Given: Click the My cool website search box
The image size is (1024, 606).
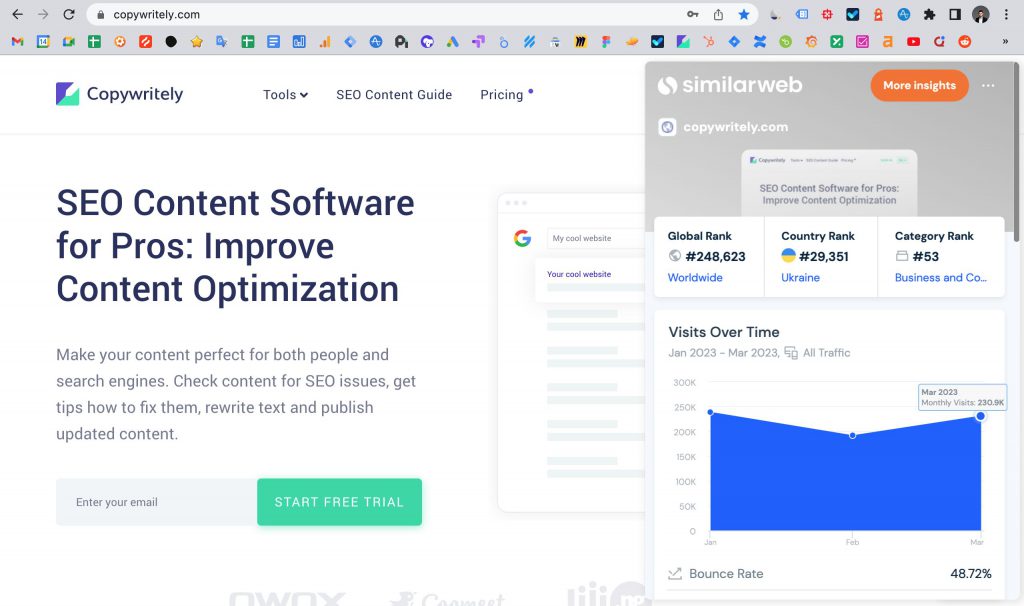Looking at the screenshot, I should point(598,238).
